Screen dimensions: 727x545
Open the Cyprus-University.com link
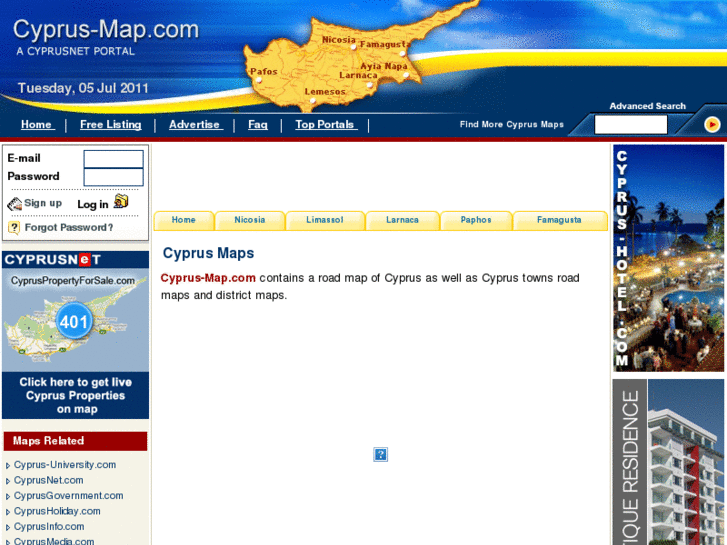(65, 465)
